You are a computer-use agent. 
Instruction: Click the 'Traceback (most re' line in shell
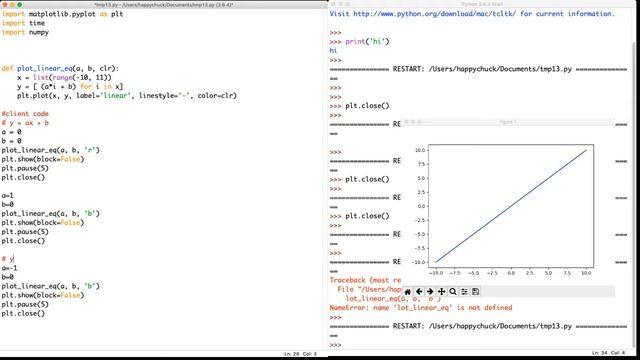pos(365,280)
